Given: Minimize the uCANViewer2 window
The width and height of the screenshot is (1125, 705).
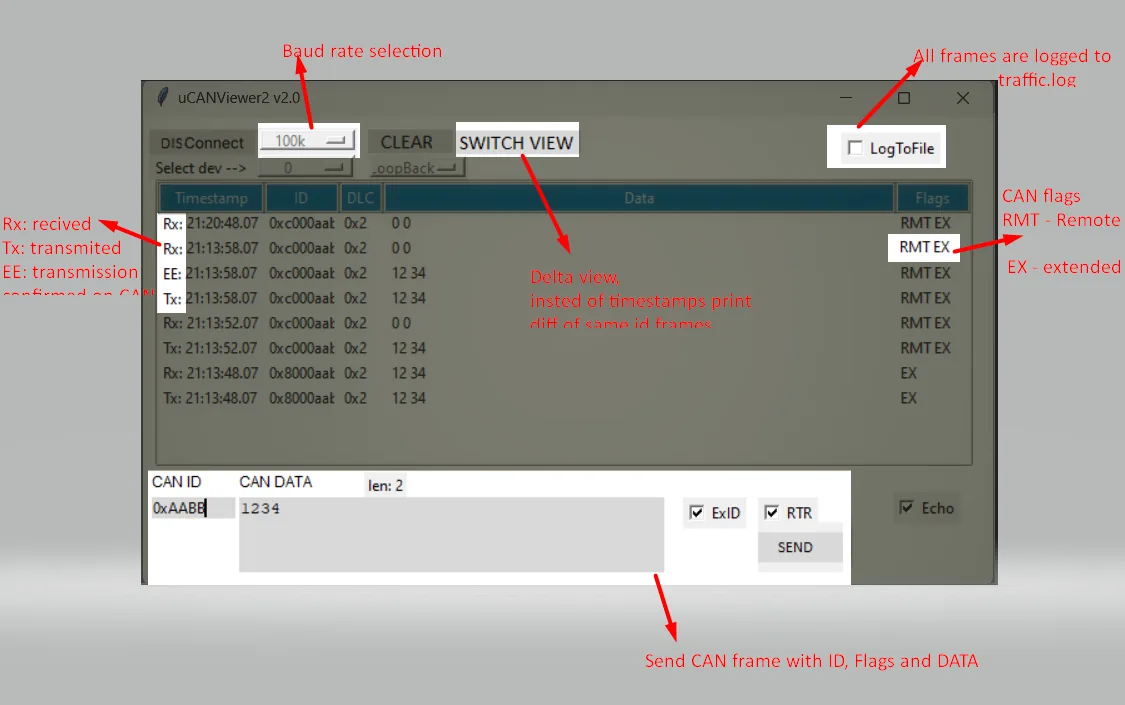Looking at the screenshot, I should (846, 98).
